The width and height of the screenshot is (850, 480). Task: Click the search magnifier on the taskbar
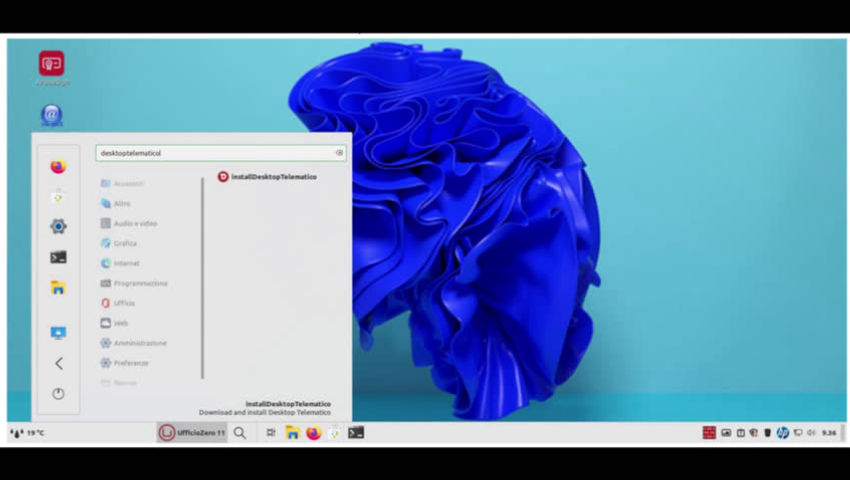coord(240,433)
